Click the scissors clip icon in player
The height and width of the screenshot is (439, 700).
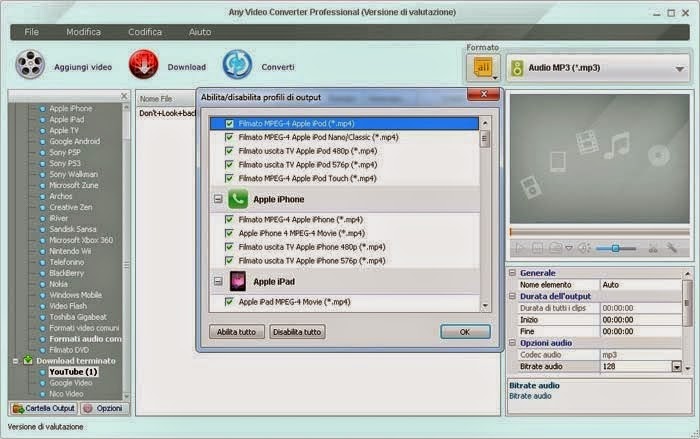tap(653, 248)
